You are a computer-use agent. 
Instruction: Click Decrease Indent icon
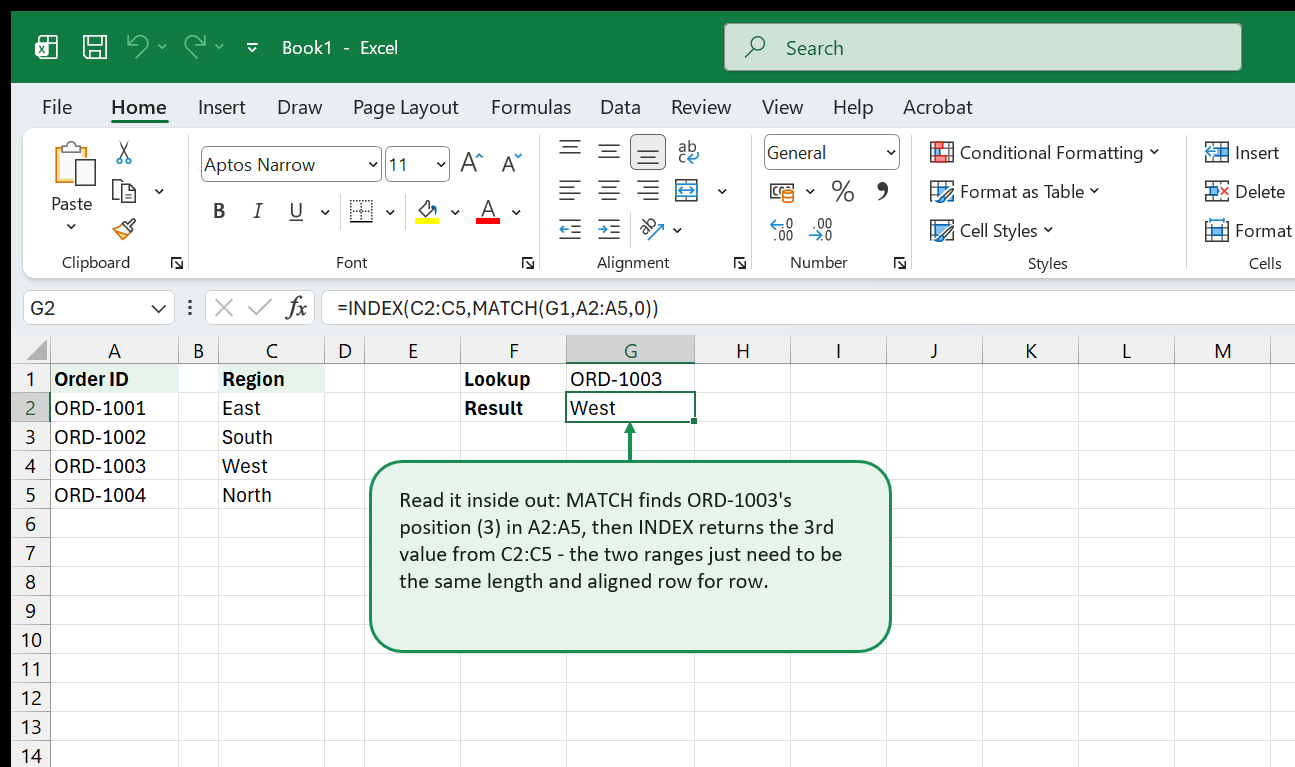coord(570,229)
